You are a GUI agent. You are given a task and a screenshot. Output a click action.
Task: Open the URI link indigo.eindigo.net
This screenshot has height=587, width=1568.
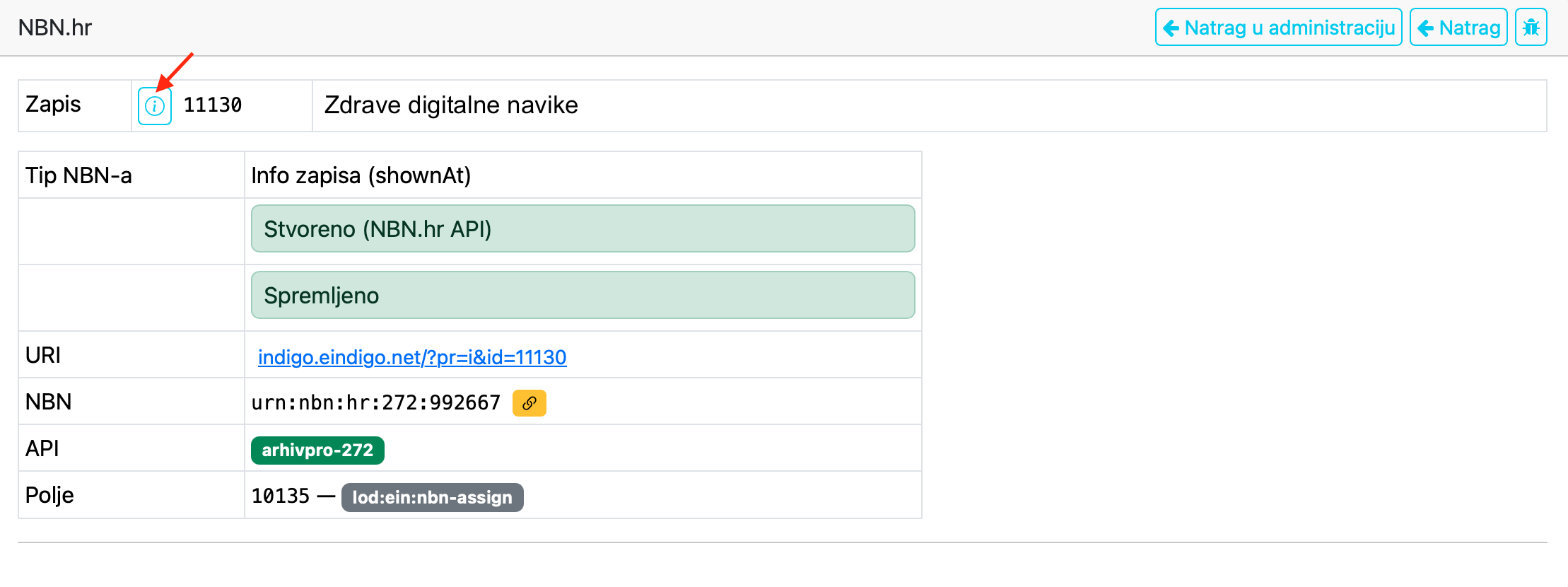[410, 357]
